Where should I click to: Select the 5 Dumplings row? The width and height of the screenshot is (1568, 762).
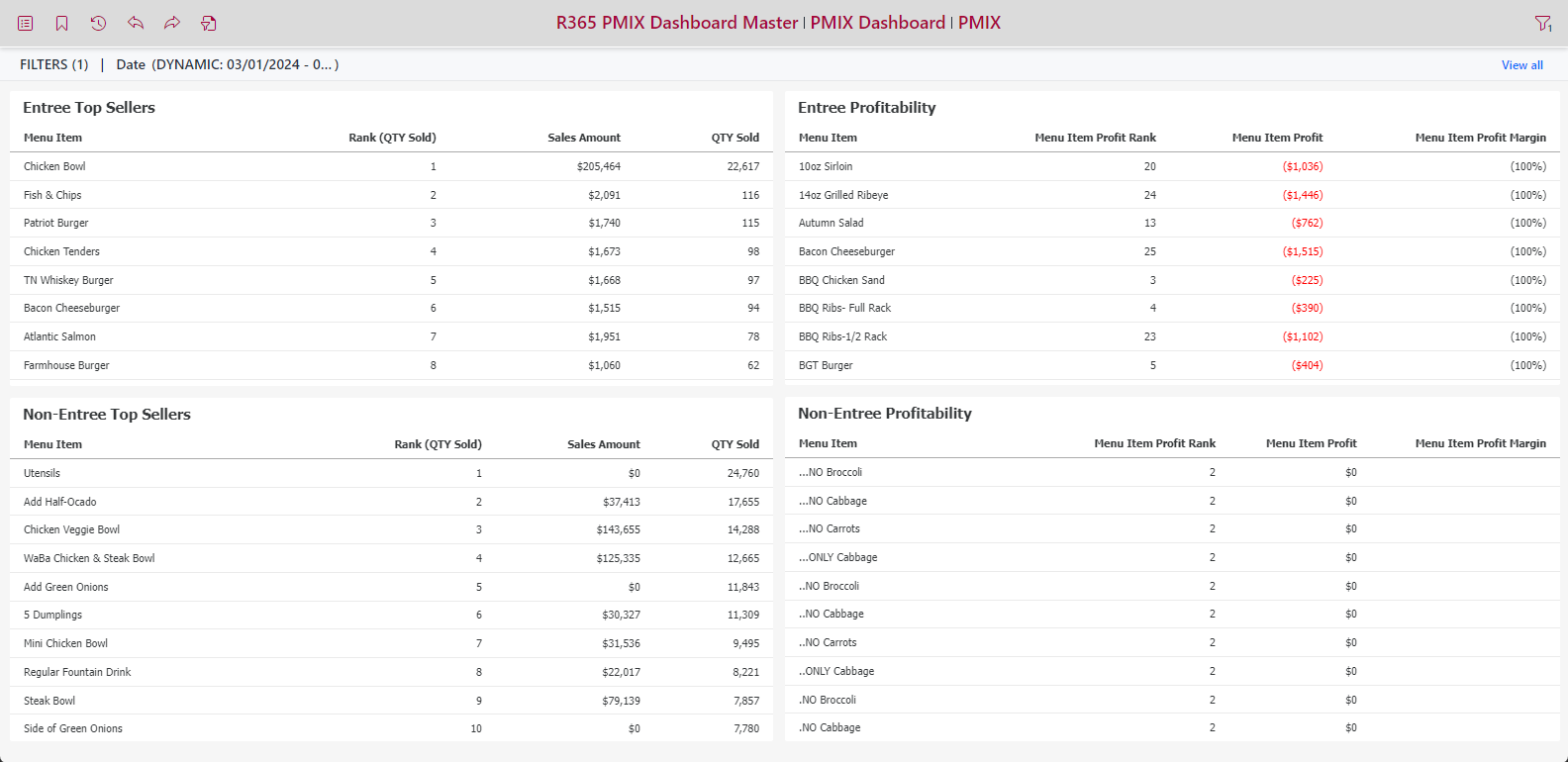(x=391, y=615)
